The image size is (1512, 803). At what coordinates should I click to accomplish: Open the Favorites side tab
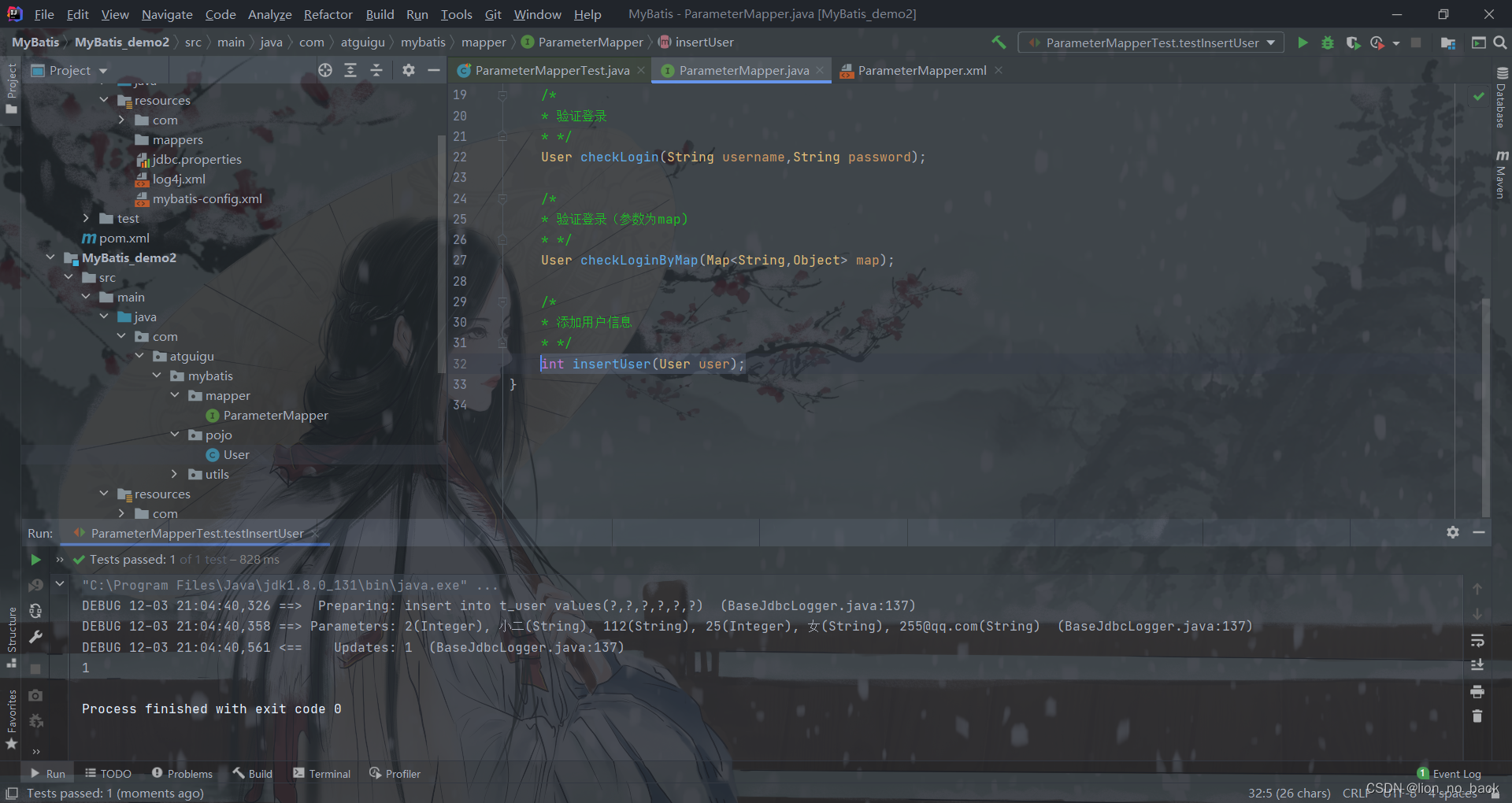pos(12,719)
